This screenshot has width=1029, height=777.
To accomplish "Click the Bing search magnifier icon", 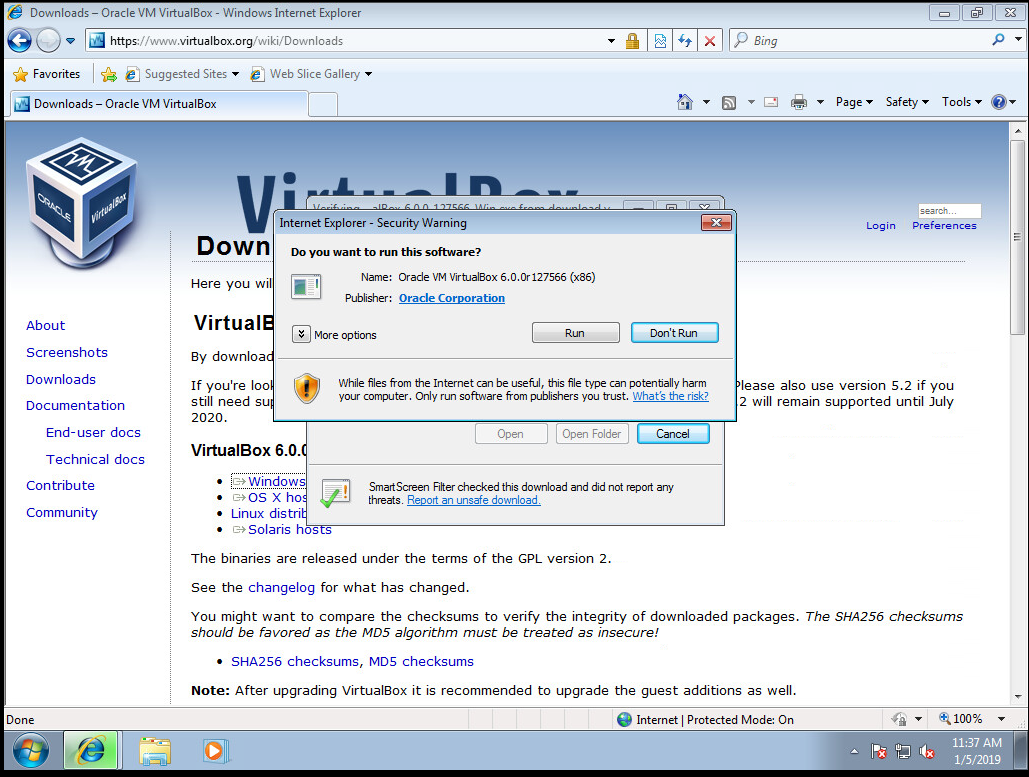I will point(998,40).
